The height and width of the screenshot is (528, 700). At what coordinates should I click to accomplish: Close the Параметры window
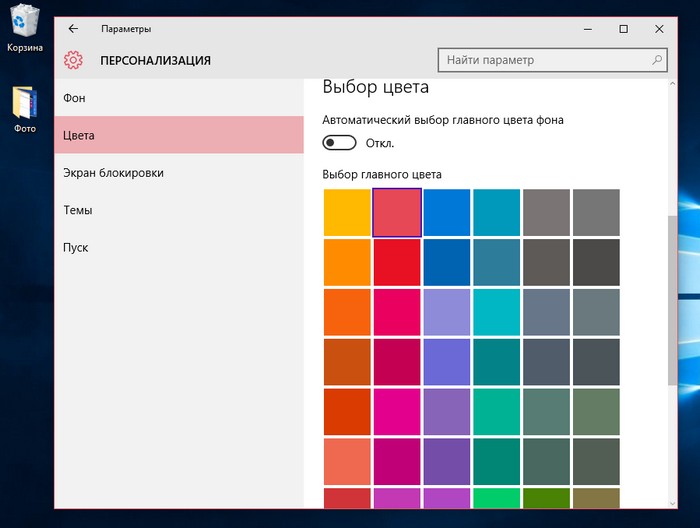click(659, 29)
